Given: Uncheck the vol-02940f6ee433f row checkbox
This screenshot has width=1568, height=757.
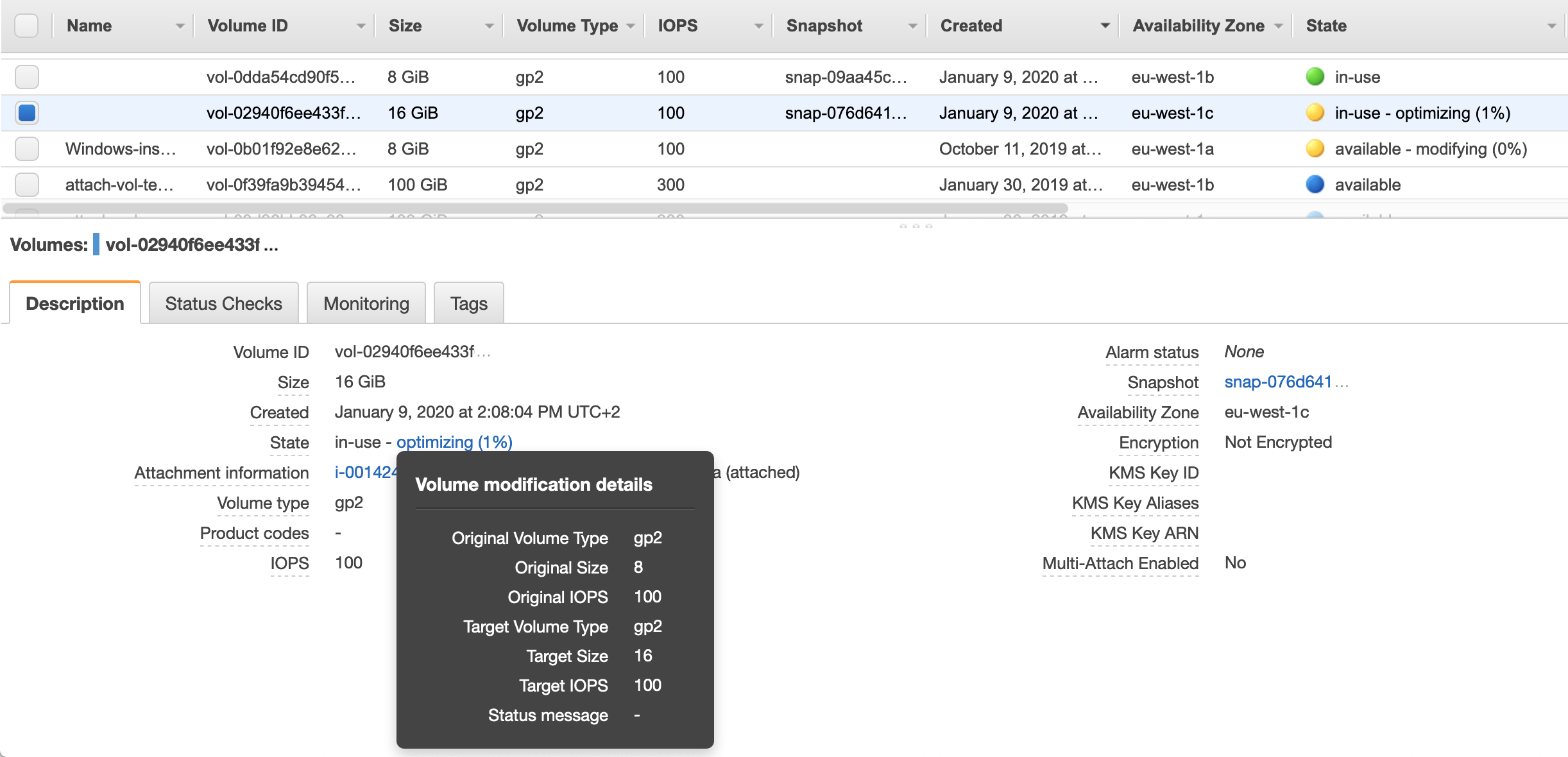Looking at the screenshot, I should pos(27,113).
